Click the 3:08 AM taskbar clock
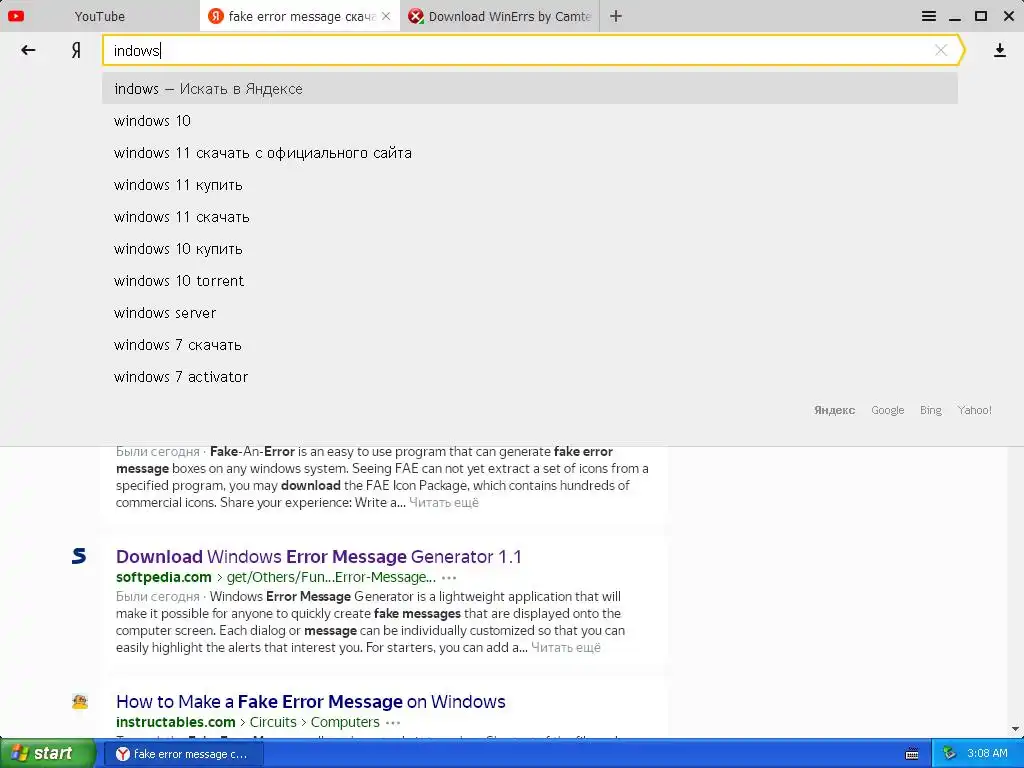The image size is (1024, 768). (987, 753)
